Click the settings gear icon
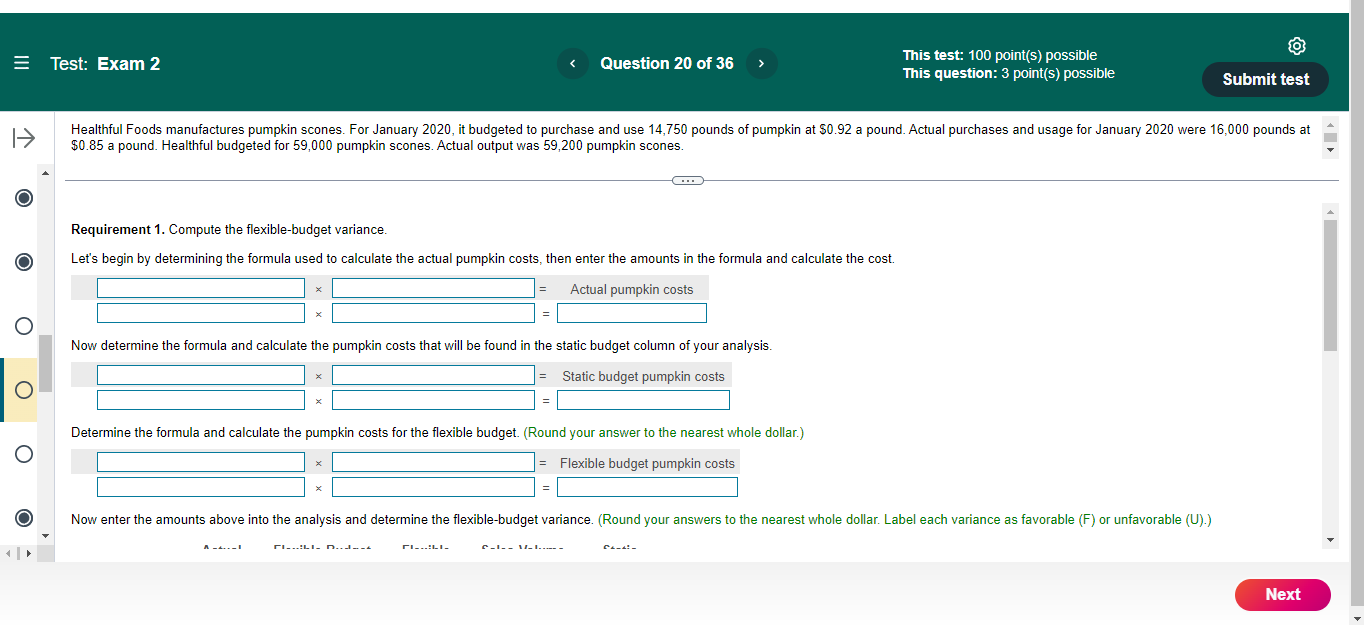 1297,45
